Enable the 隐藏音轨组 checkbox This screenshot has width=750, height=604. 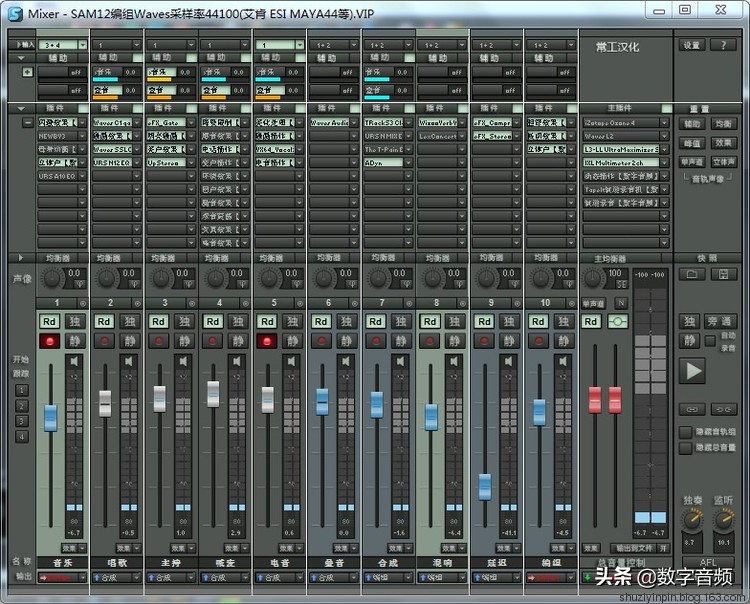pos(685,432)
